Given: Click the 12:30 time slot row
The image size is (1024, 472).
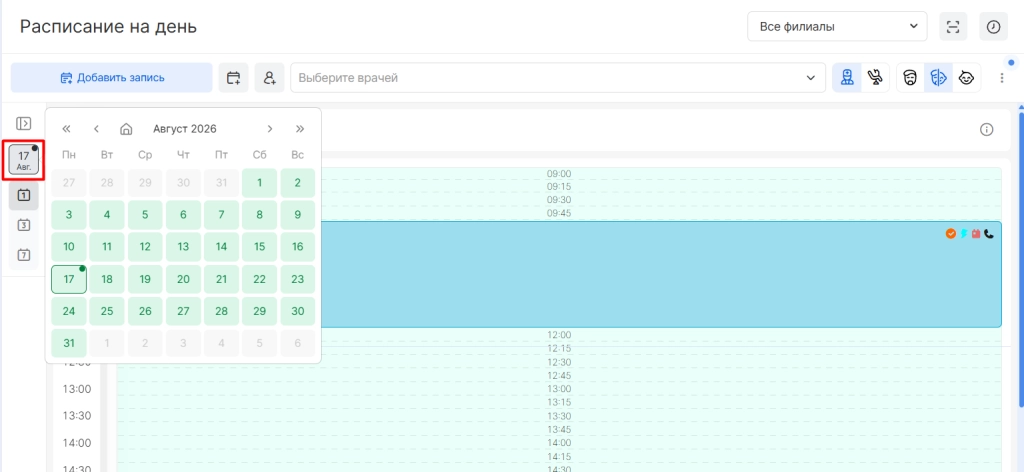Looking at the screenshot, I should (559, 362).
